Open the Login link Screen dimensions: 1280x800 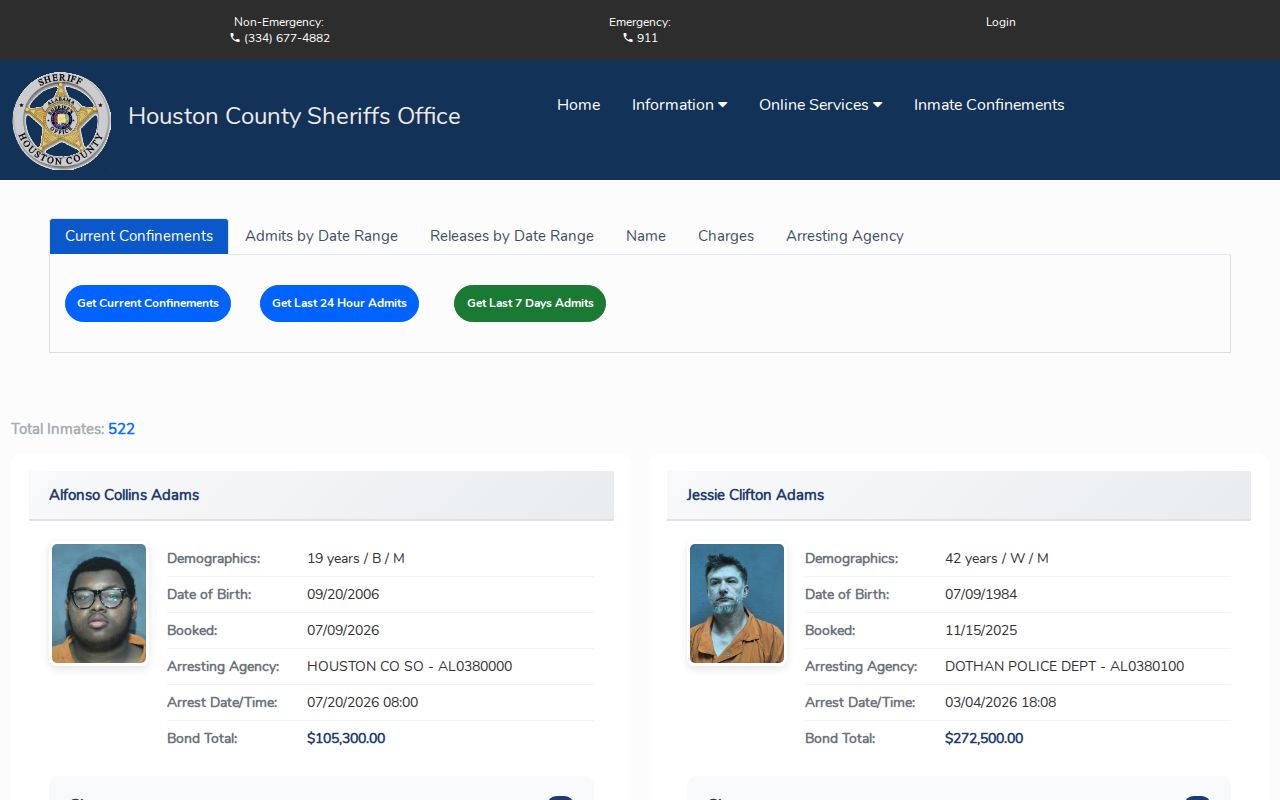coord(1000,22)
